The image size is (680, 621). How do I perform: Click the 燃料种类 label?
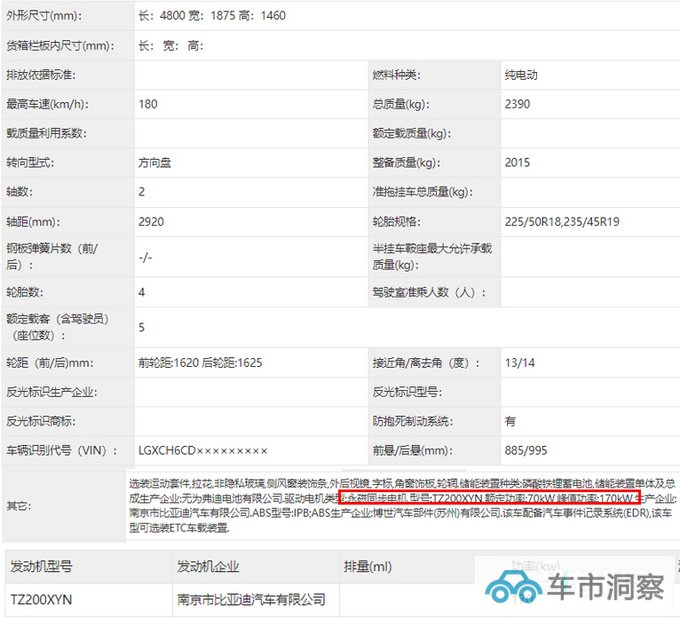[x=396, y=75]
